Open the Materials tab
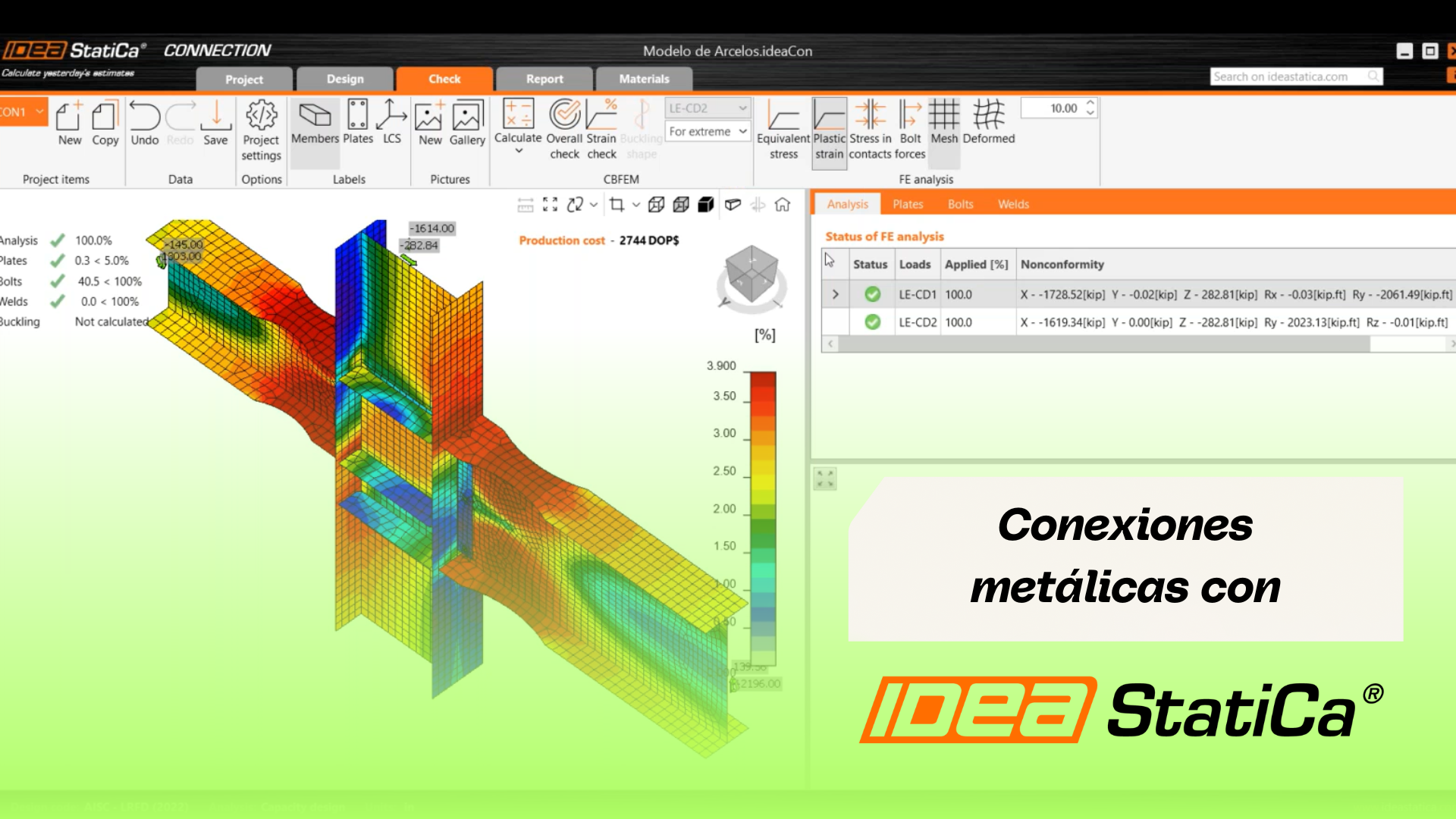1456x819 pixels. [644, 79]
